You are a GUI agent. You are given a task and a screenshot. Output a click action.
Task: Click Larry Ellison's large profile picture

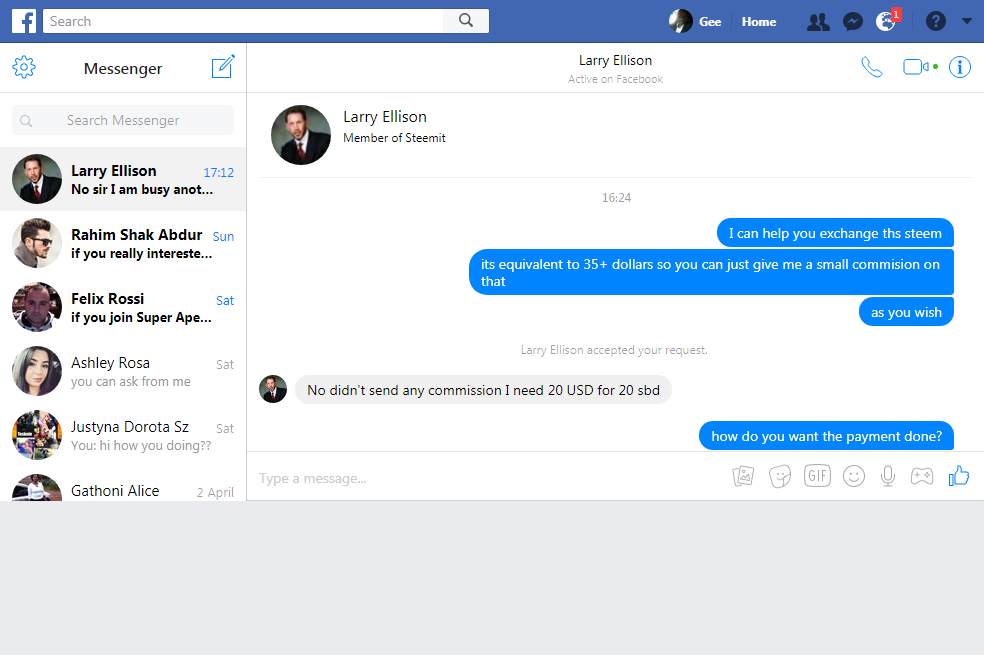(x=301, y=135)
